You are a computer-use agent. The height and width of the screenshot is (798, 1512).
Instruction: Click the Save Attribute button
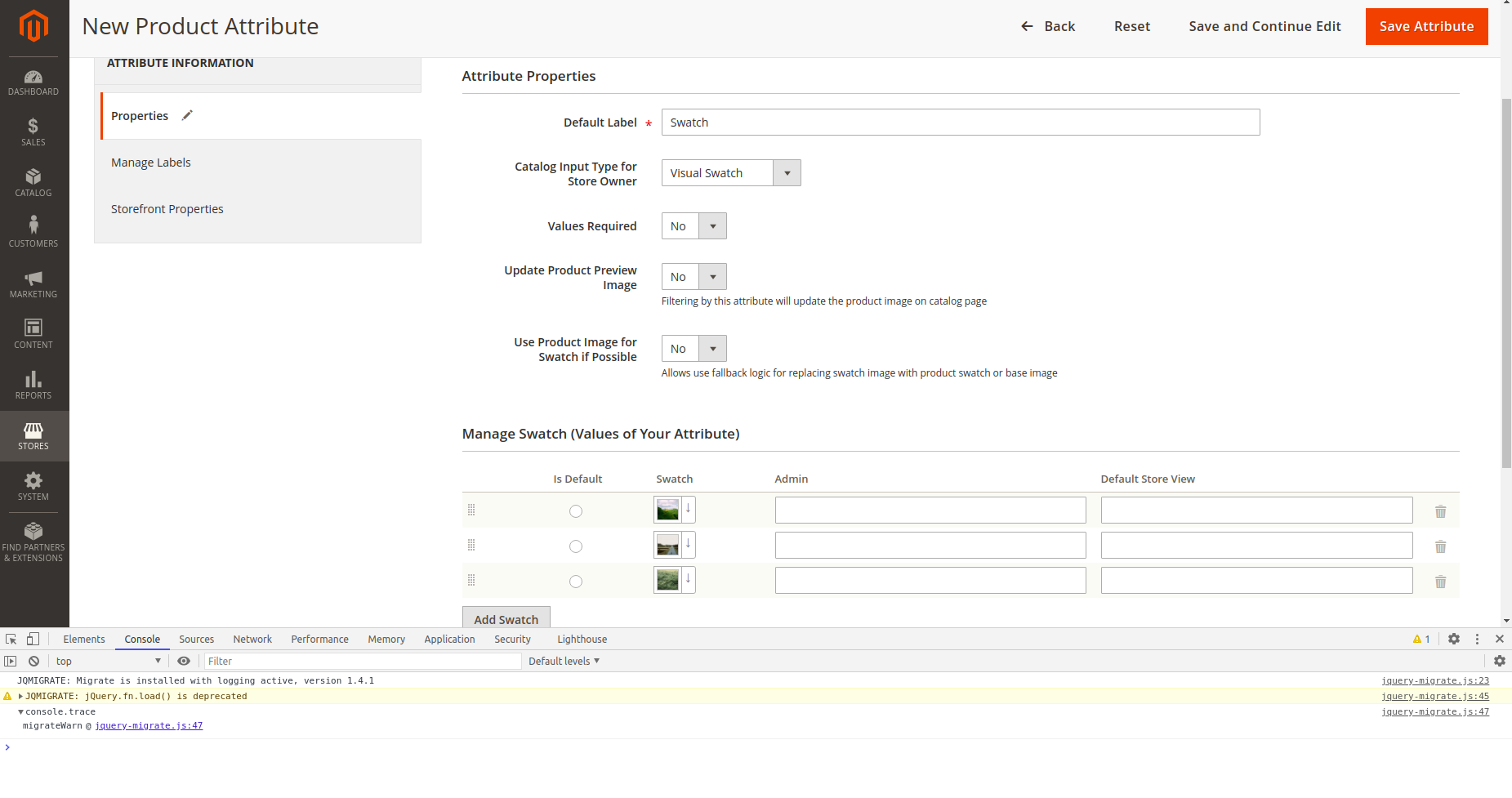point(1426,26)
